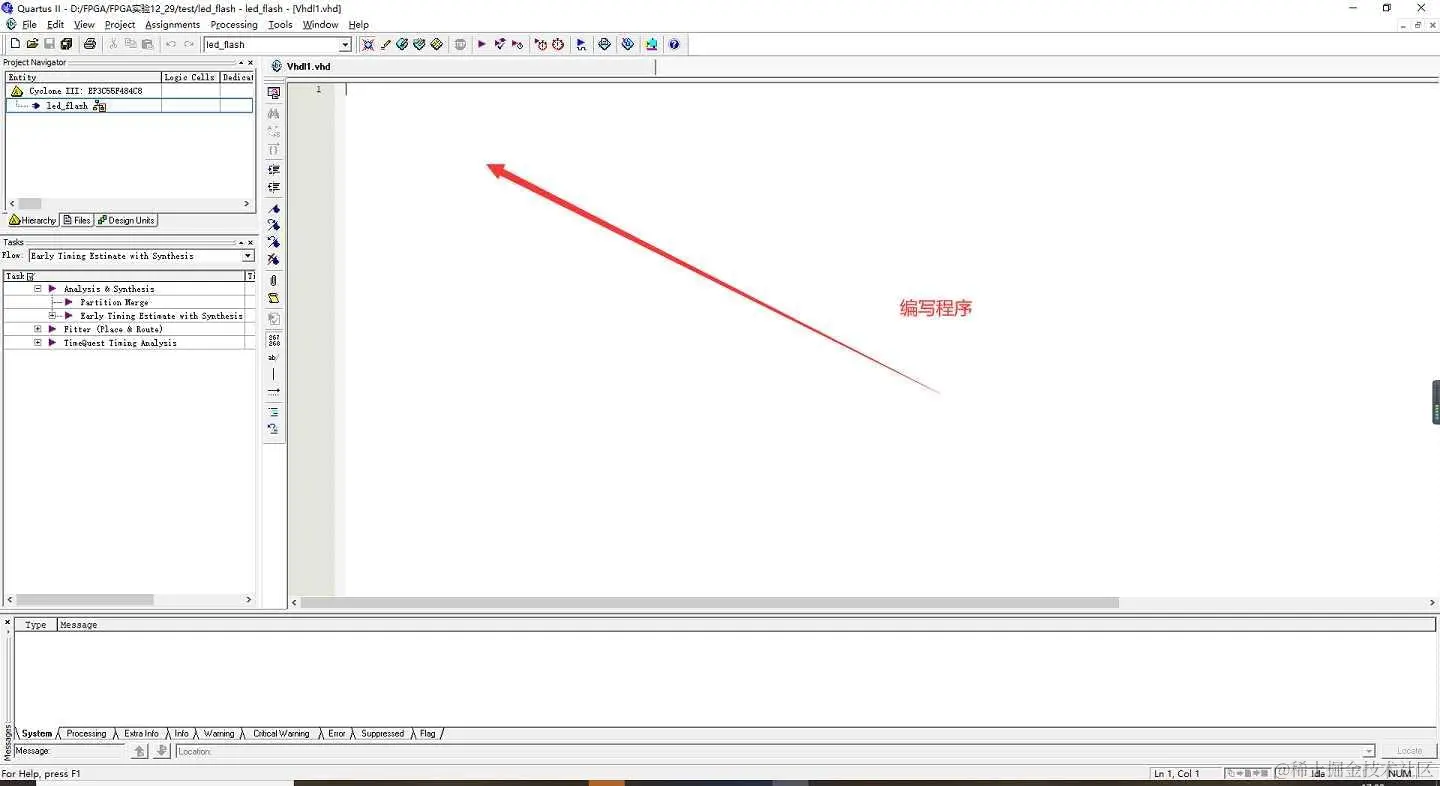Image resolution: width=1440 pixels, height=786 pixels.
Task: Click the top icon in editor sidebar
Action: pos(273,92)
